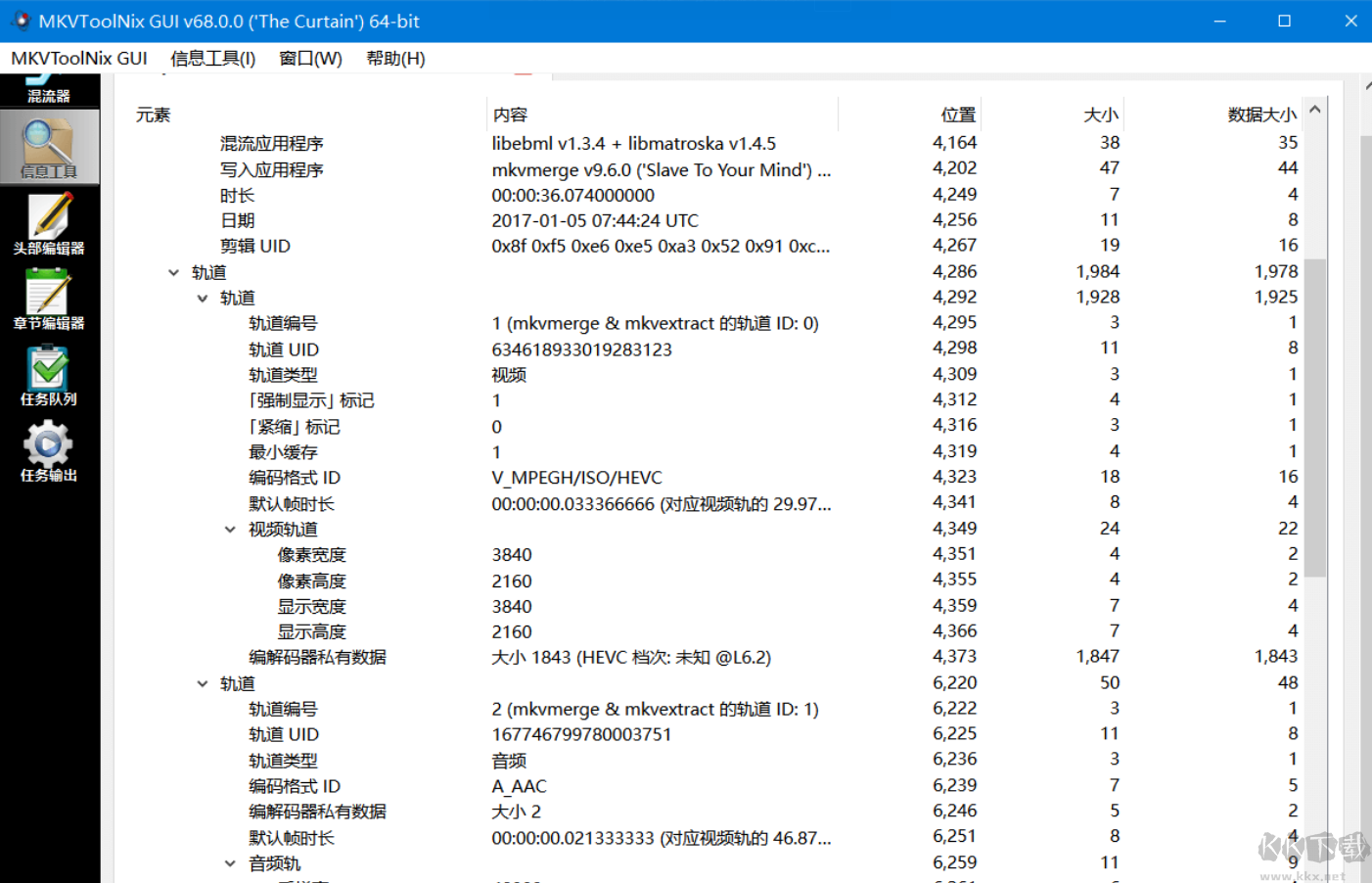Open the 窗口(W) menu
The image size is (1372, 883).
[309, 58]
